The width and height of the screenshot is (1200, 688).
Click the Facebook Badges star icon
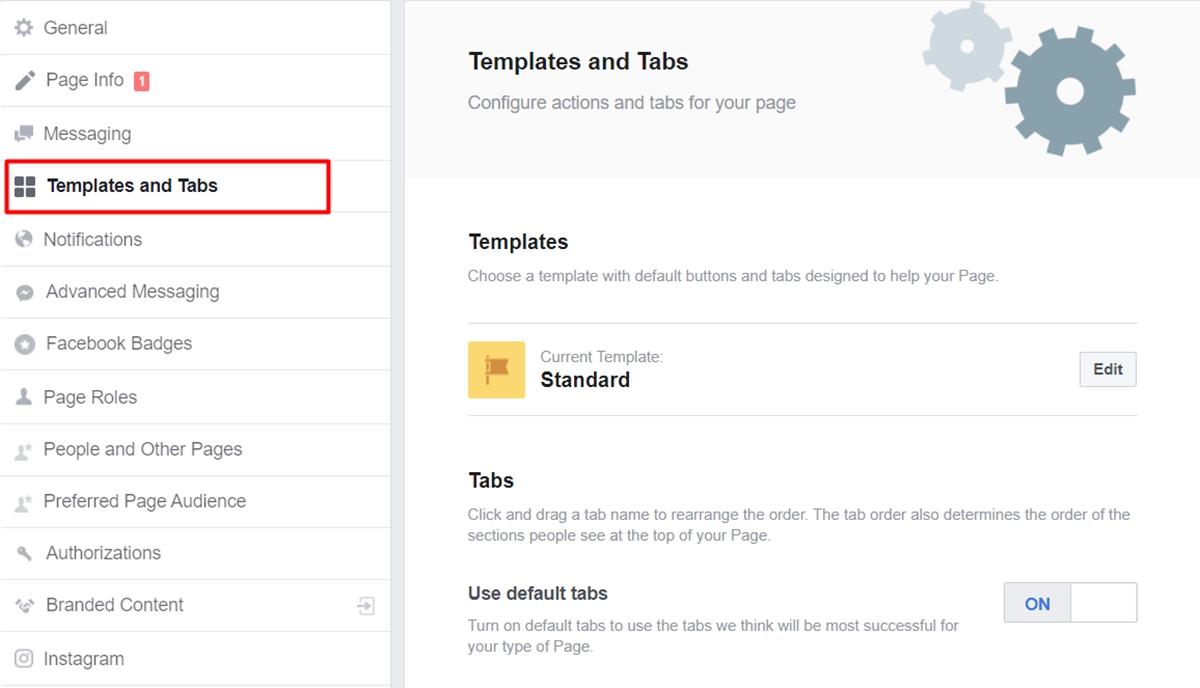[x=25, y=344]
